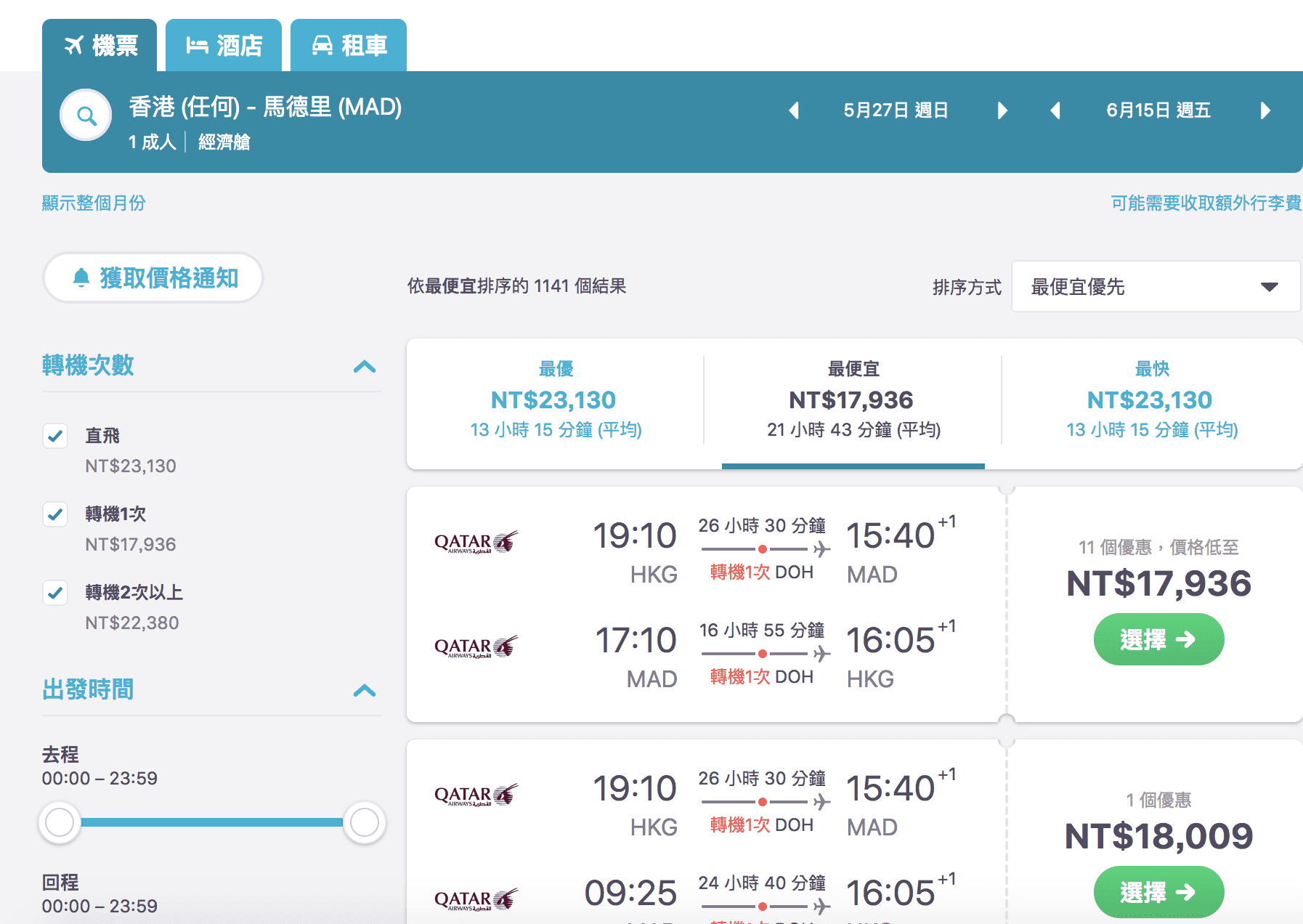
Task: Open the 最便宜優先 sort dropdown
Action: [x=1156, y=287]
